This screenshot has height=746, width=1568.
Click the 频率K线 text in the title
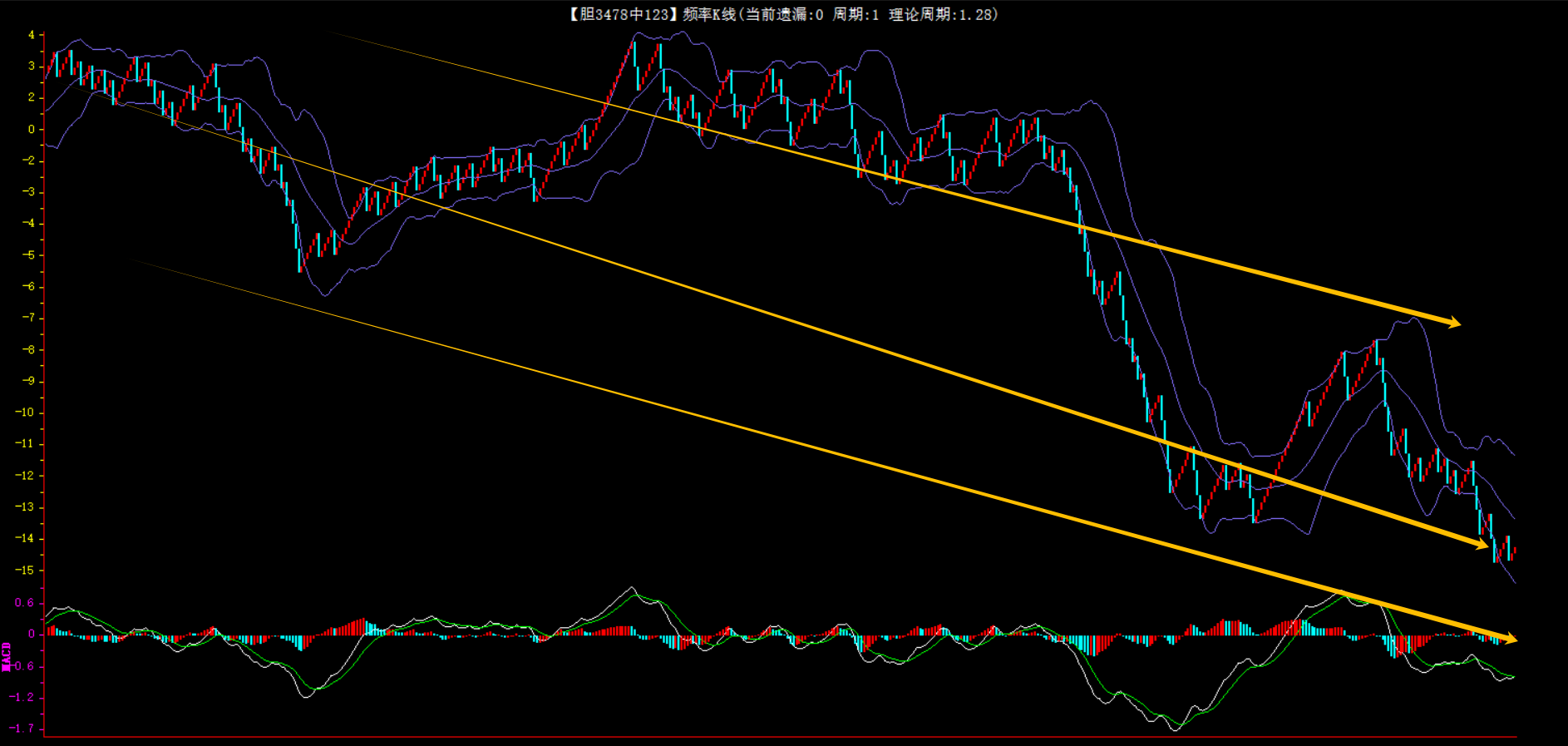708,14
